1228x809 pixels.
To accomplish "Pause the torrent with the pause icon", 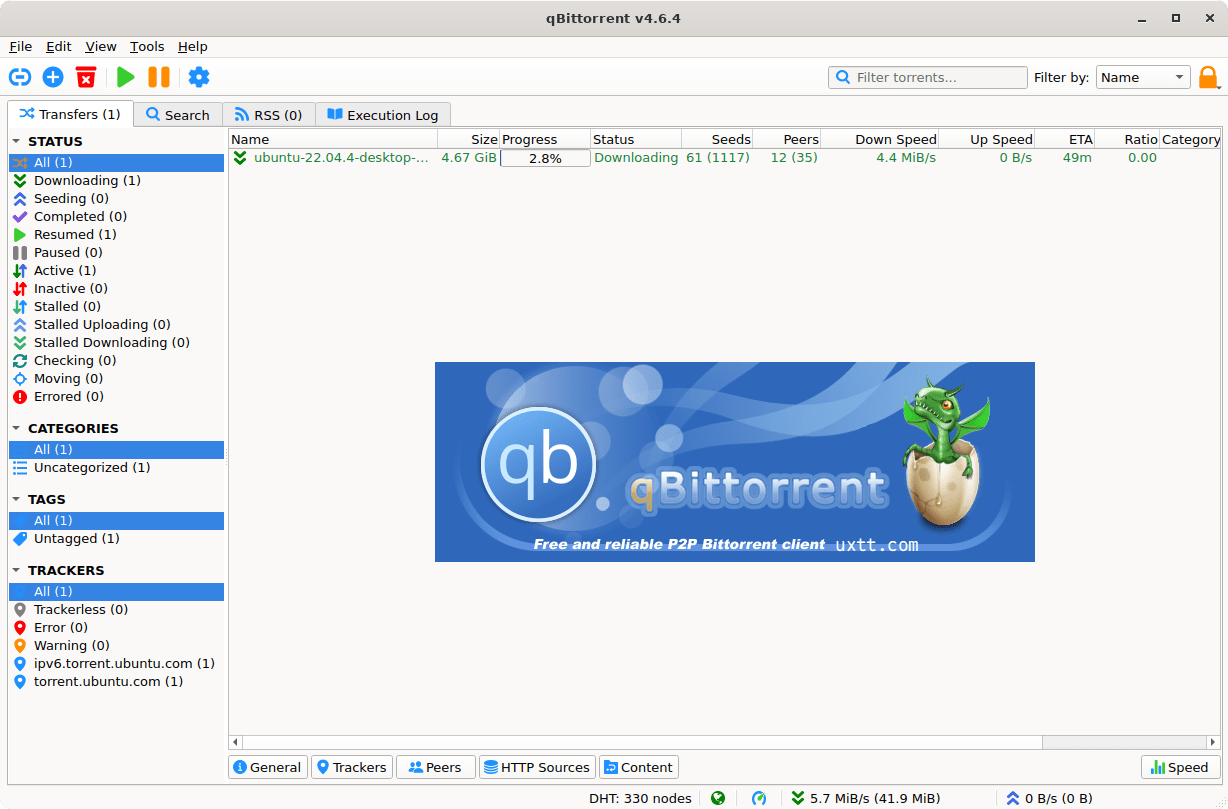I will coord(160,77).
